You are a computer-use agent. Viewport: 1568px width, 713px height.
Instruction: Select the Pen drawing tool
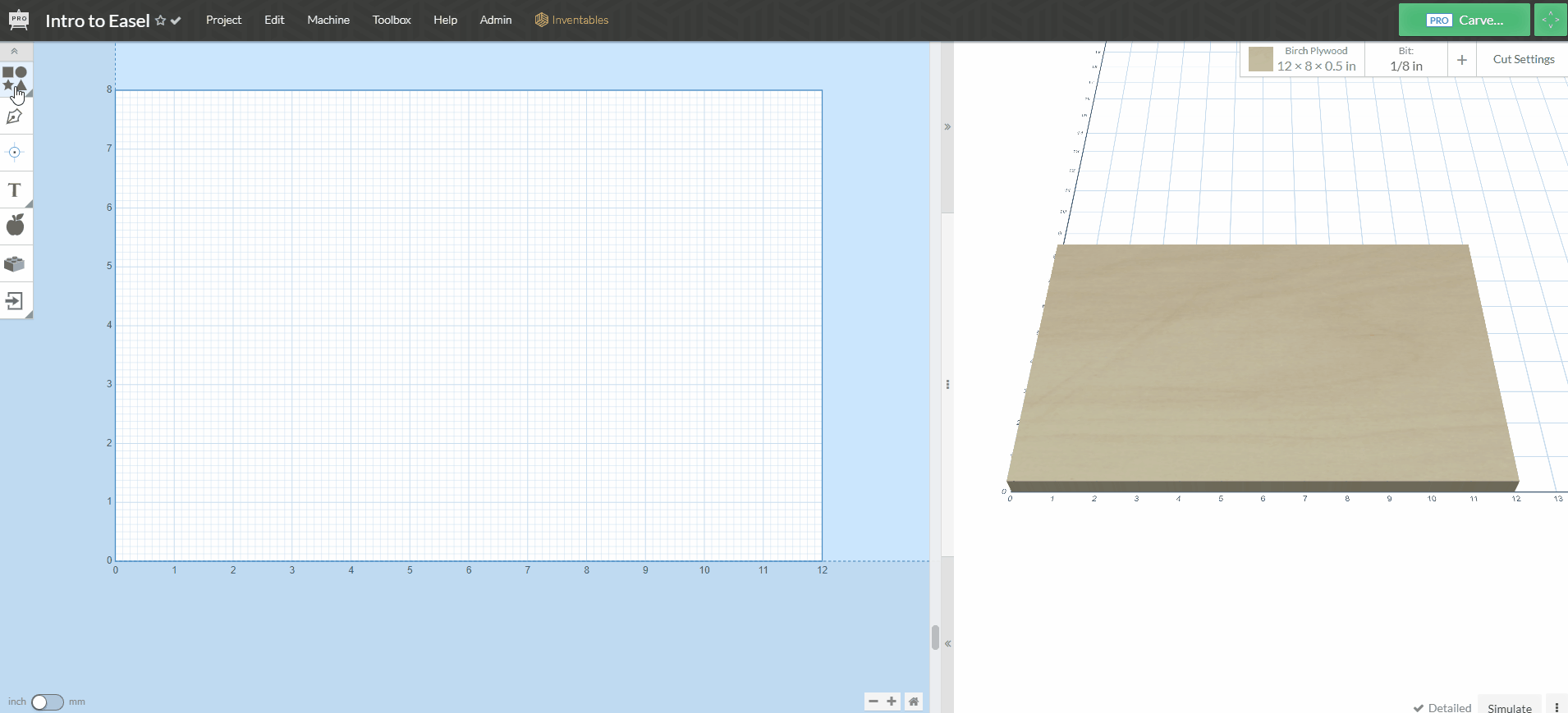pyautogui.click(x=15, y=117)
